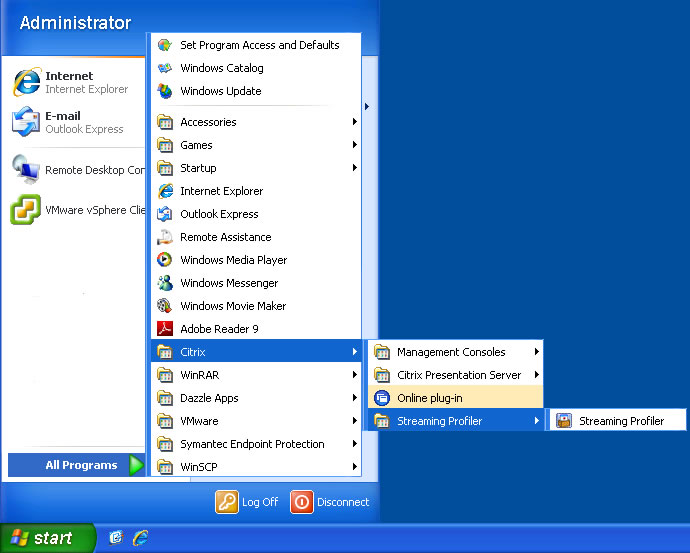Click the Set Program Access and Defaults icon
The width and height of the screenshot is (690, 553).
(x=165, y=45)
